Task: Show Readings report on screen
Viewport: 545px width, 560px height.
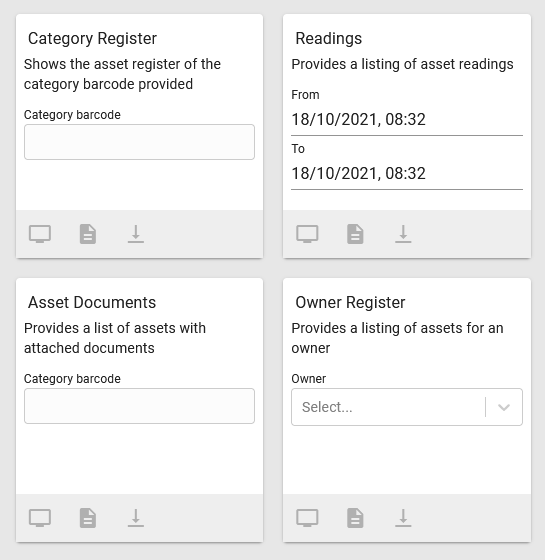Action: (307, 234)
